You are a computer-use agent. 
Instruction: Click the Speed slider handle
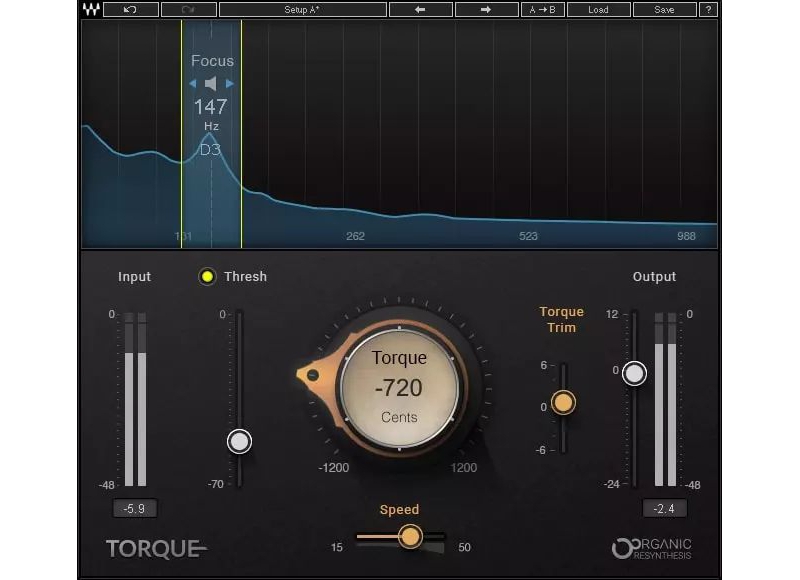(410, 536)
